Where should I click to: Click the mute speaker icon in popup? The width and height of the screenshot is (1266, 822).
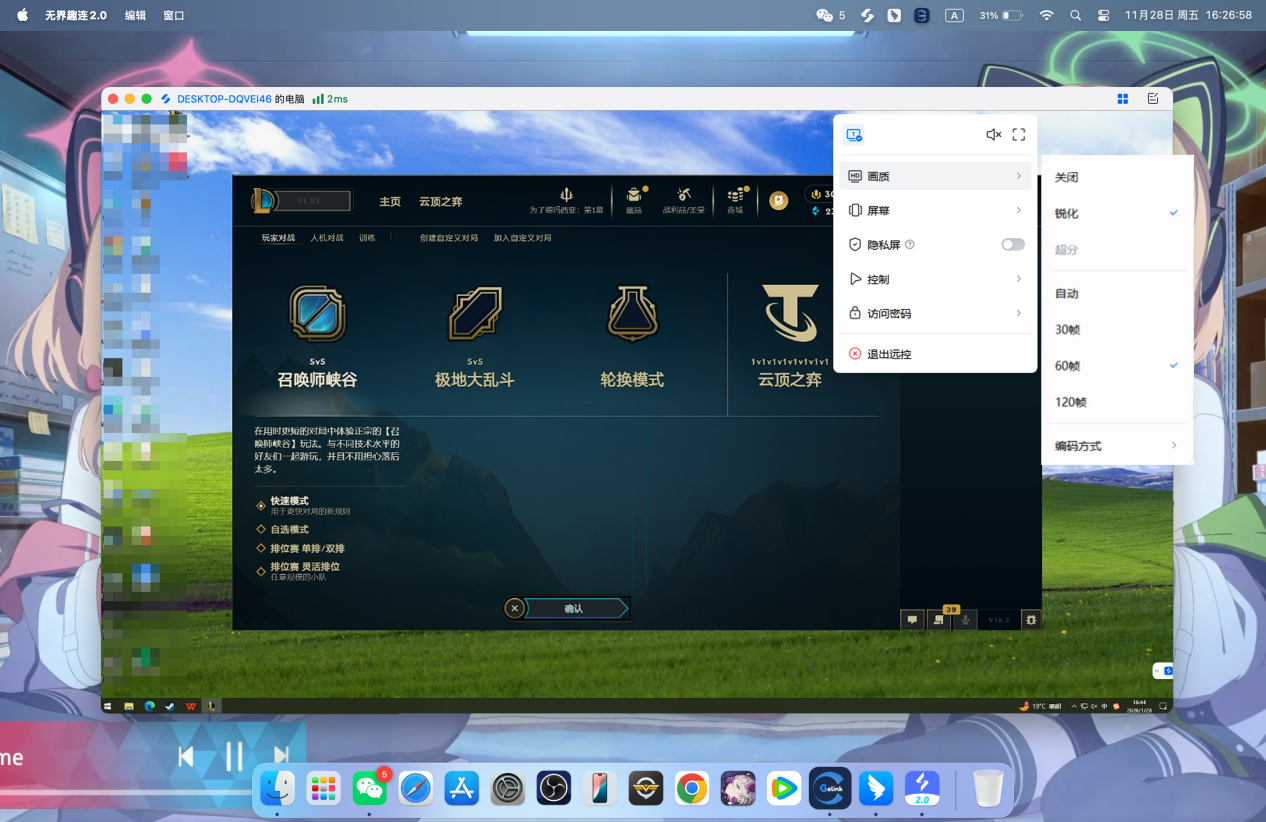(993, 135)
